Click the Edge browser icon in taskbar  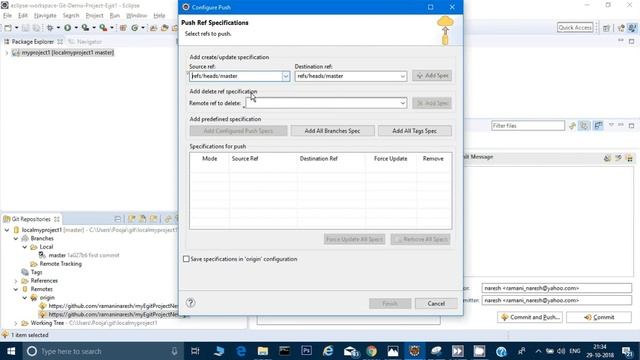point(241,351)
